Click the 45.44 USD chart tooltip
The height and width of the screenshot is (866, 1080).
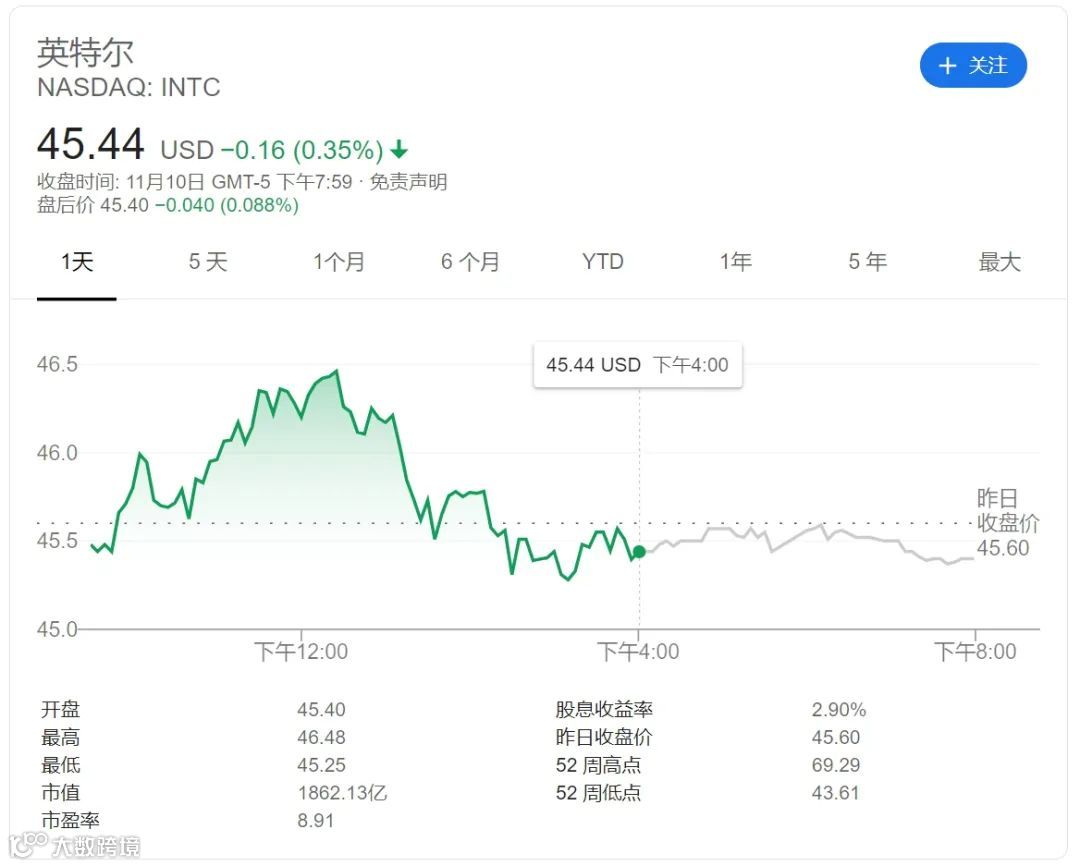(x=637, y=365)
